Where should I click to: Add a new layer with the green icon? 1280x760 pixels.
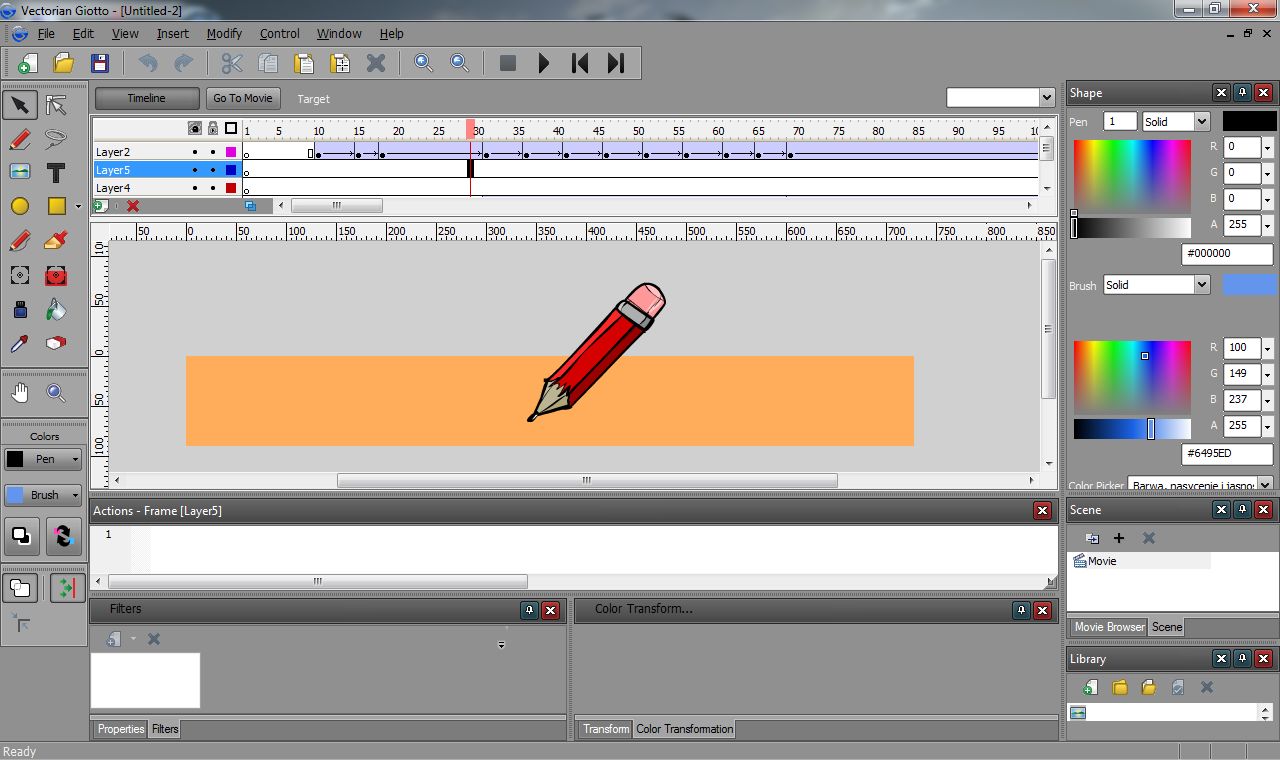99,206
